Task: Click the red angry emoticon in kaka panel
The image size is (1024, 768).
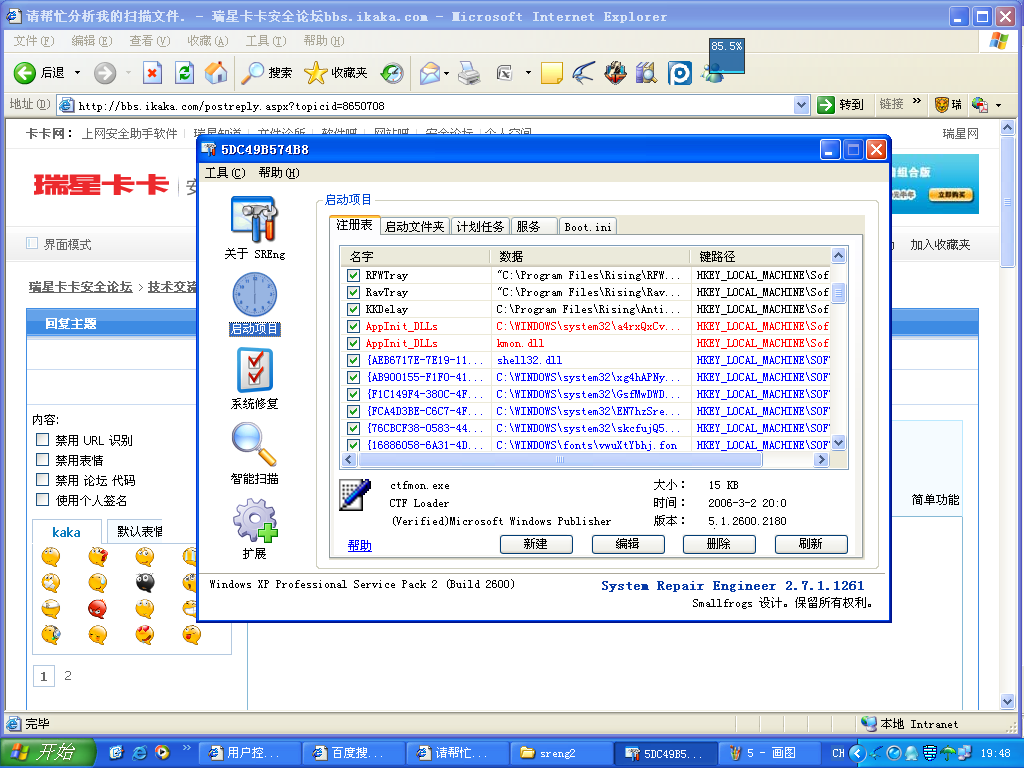Action: [x=97, y=608]
